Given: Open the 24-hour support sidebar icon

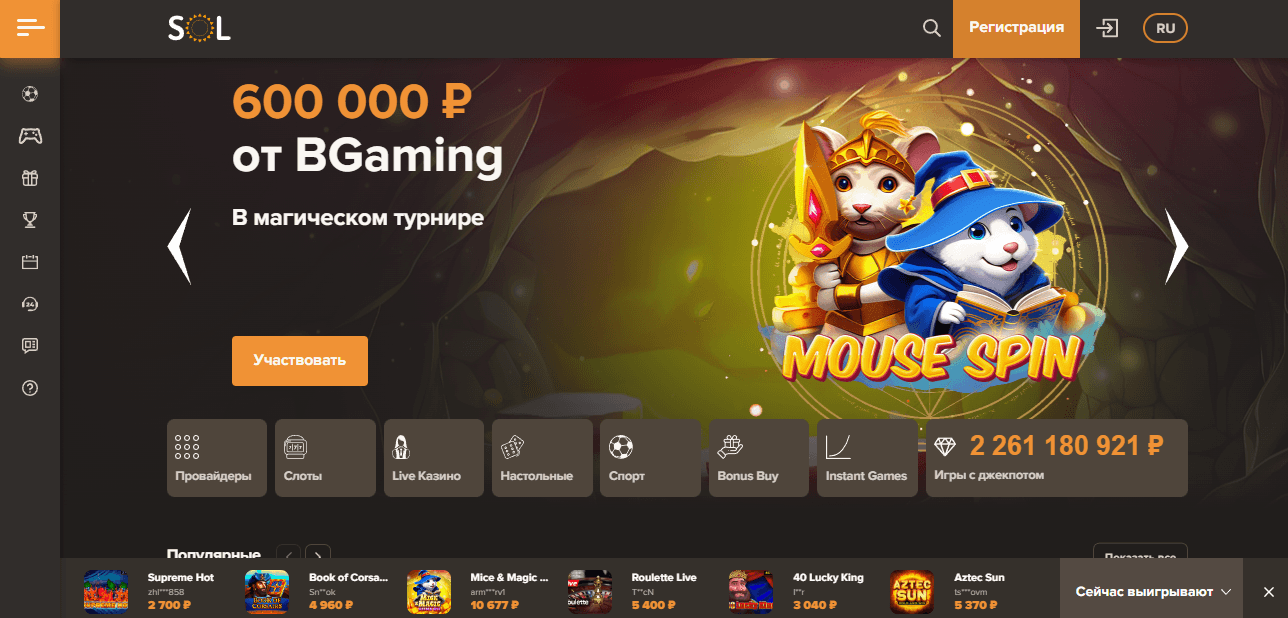Looking at the screenshot, I should pos(30,304).
